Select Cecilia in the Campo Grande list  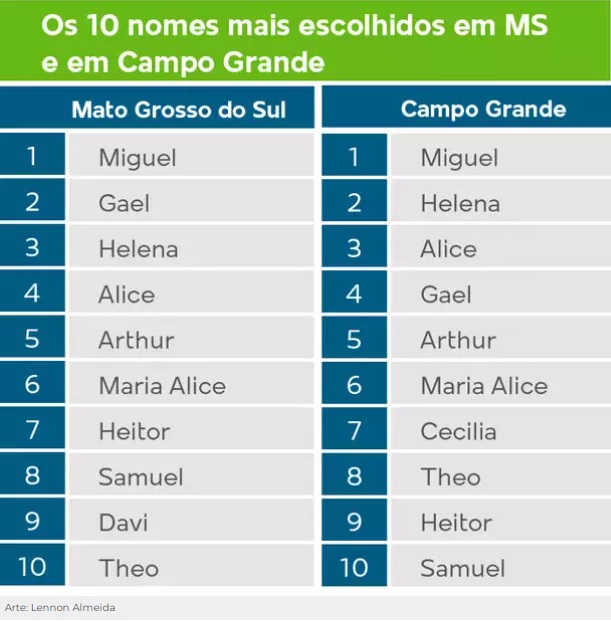pos(458,432)
